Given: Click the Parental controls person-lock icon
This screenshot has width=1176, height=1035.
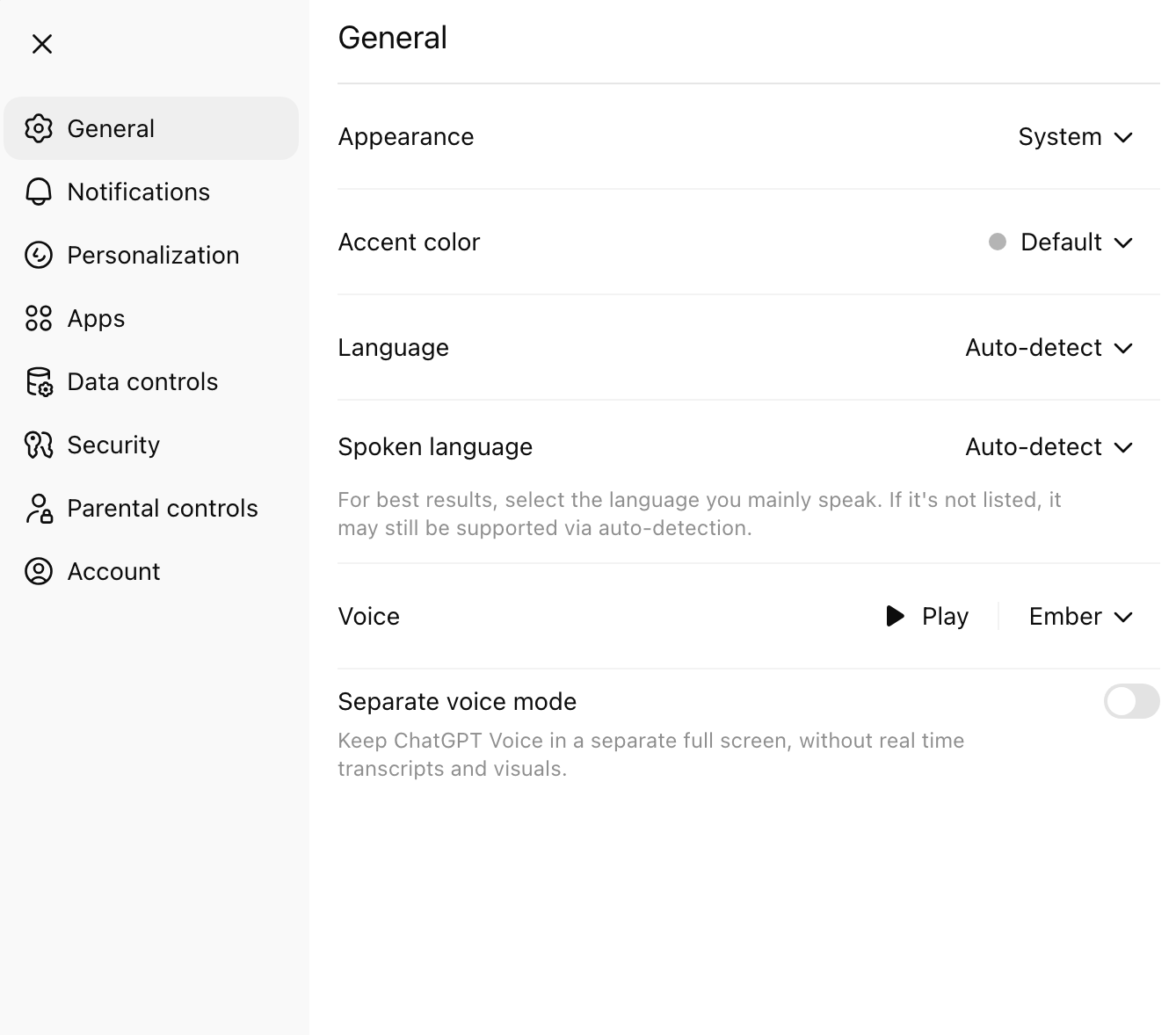Looking at the screenshot, I should [x=39, y=509].
